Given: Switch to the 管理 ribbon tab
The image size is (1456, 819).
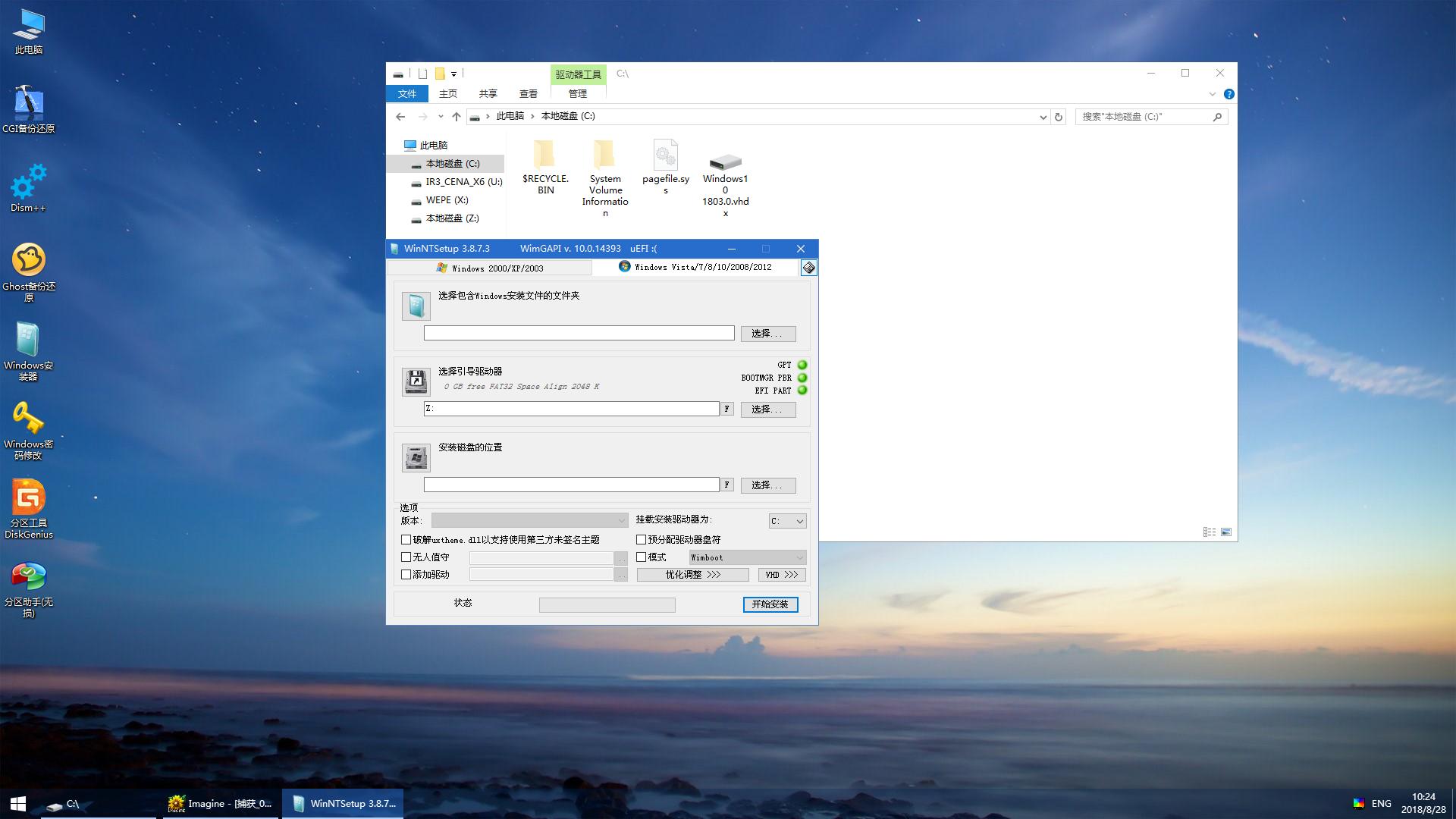Looking at the screenshot, I should (x=578, y=94).
